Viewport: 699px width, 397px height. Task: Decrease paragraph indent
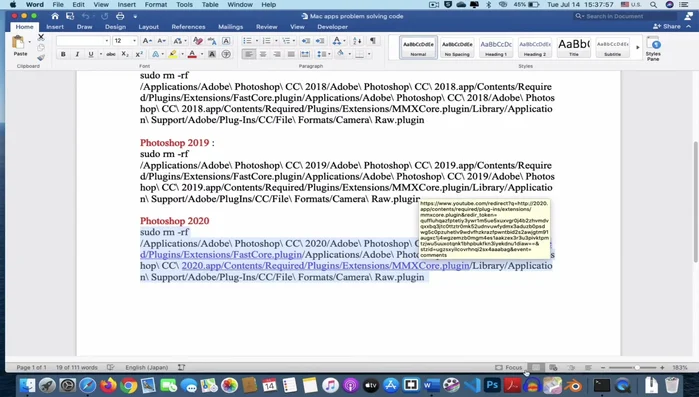point(305,41)
